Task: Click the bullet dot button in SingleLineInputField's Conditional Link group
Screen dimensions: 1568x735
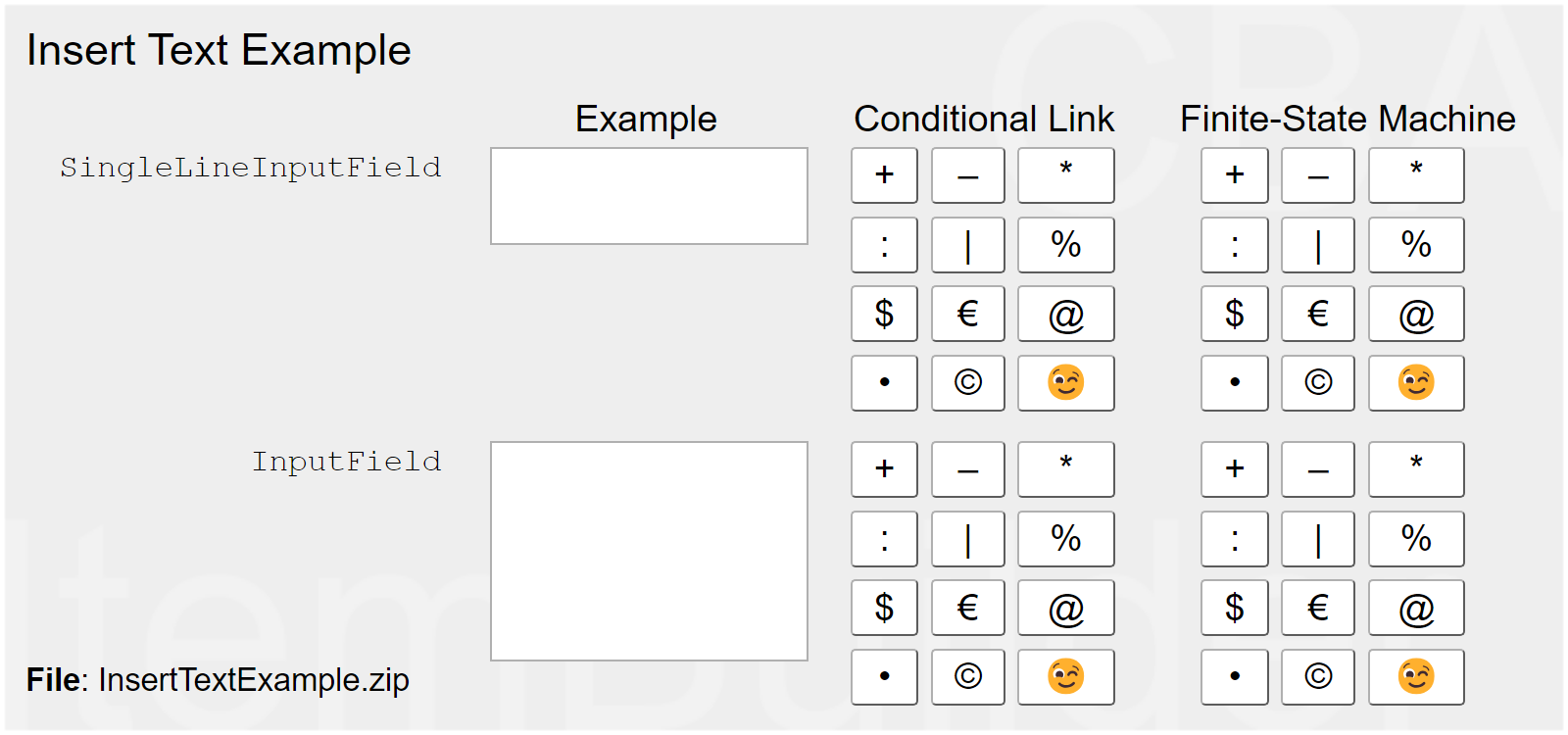Action: click(x=884, y=382)
